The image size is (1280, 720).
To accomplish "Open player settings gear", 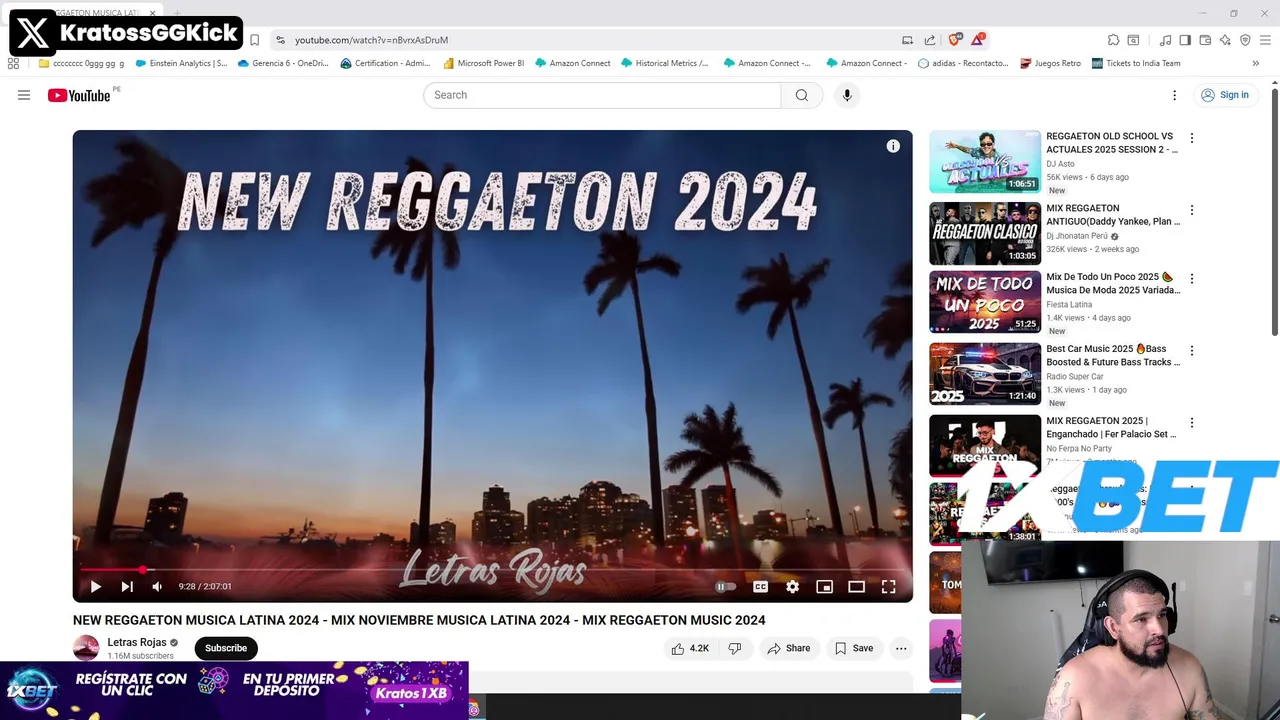I will 792,587.
